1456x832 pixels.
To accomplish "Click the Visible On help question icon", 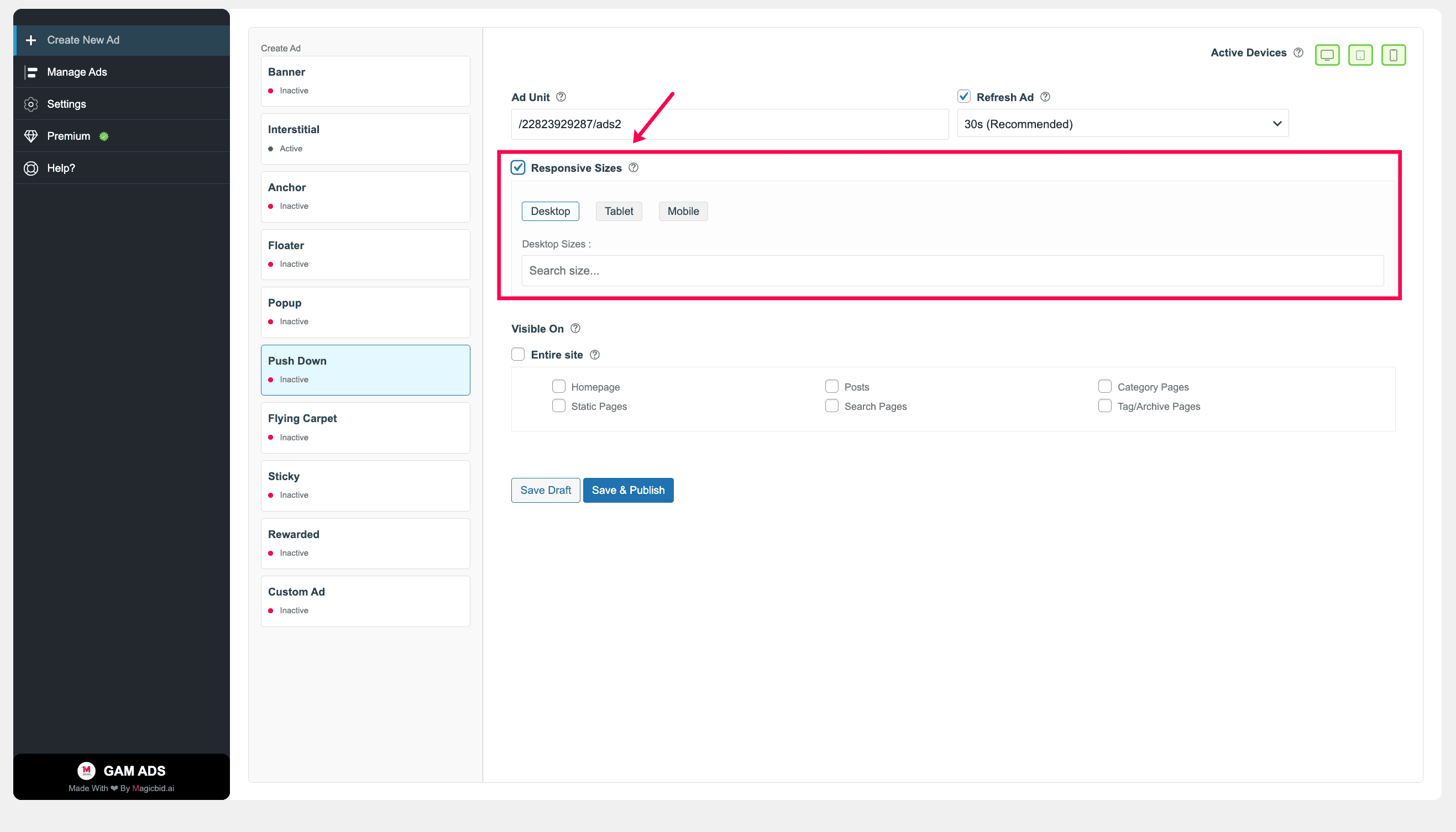I will click(575, 329).
